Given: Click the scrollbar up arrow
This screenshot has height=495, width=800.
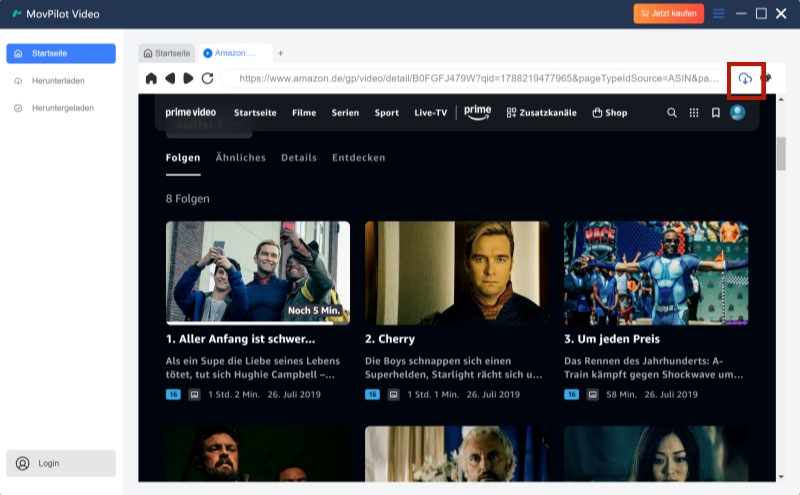Looking at the screenshot, I should (x=781, y=100).
